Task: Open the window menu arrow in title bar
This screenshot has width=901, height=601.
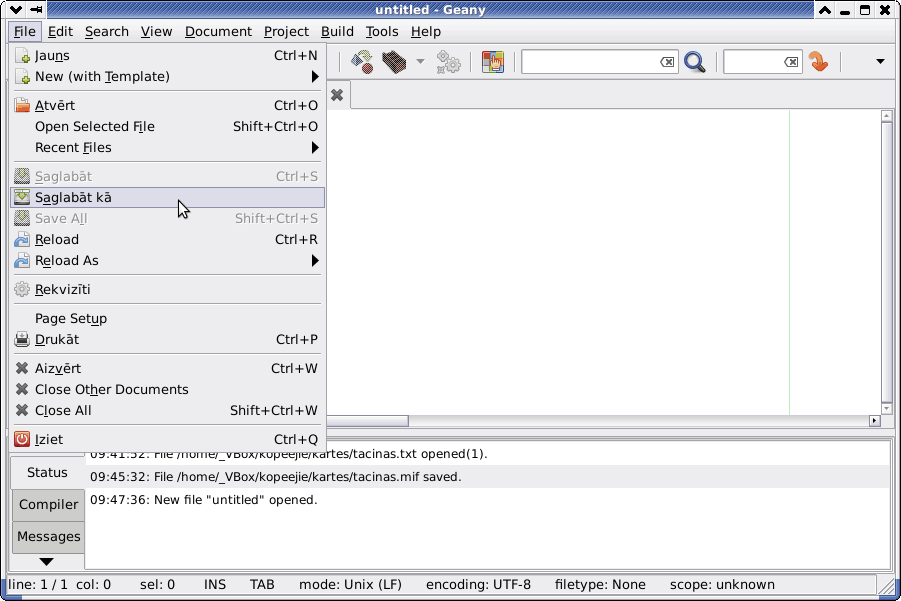Action: (x=17, y=10)
